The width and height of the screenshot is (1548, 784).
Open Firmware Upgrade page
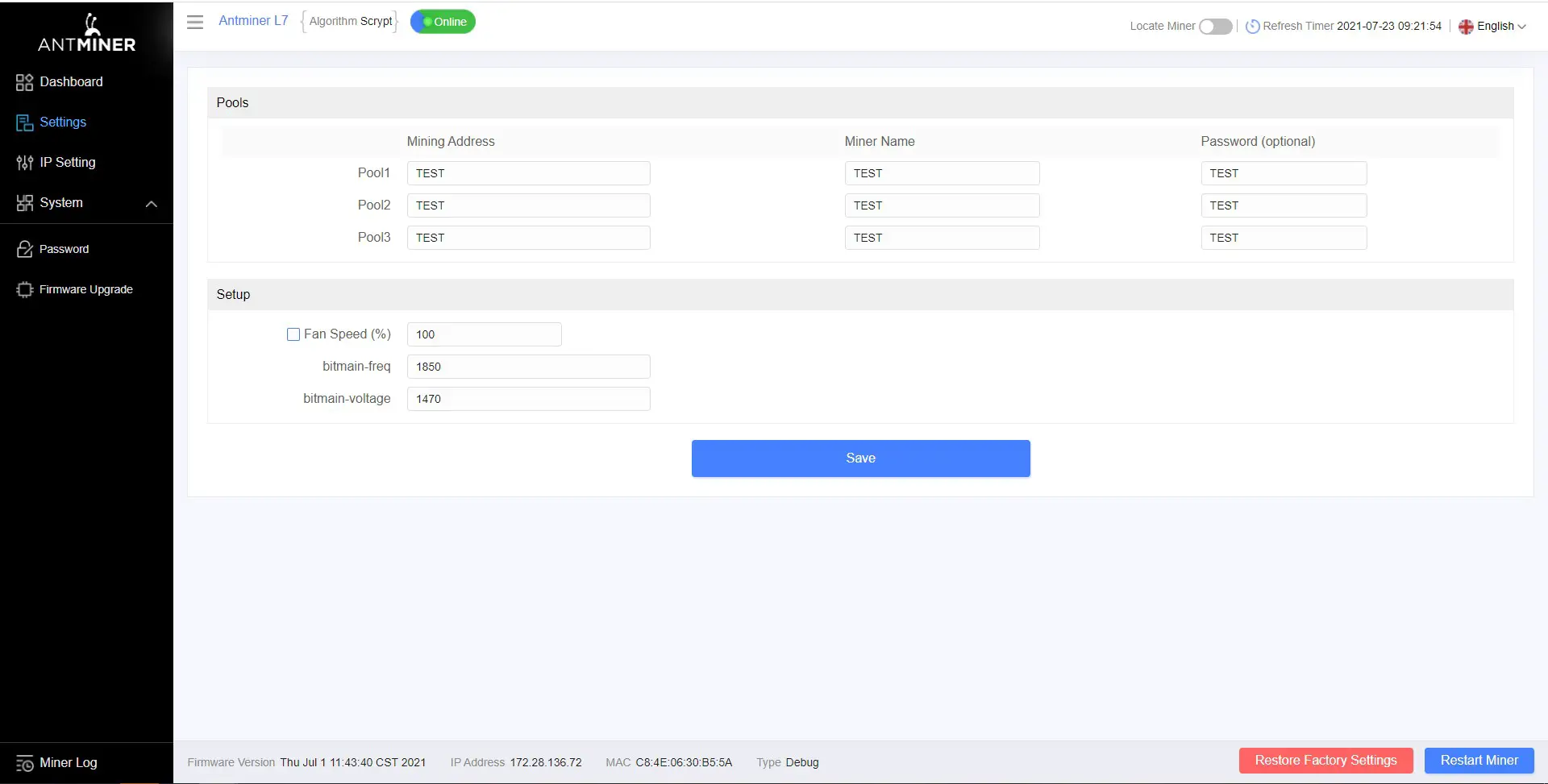86,289
